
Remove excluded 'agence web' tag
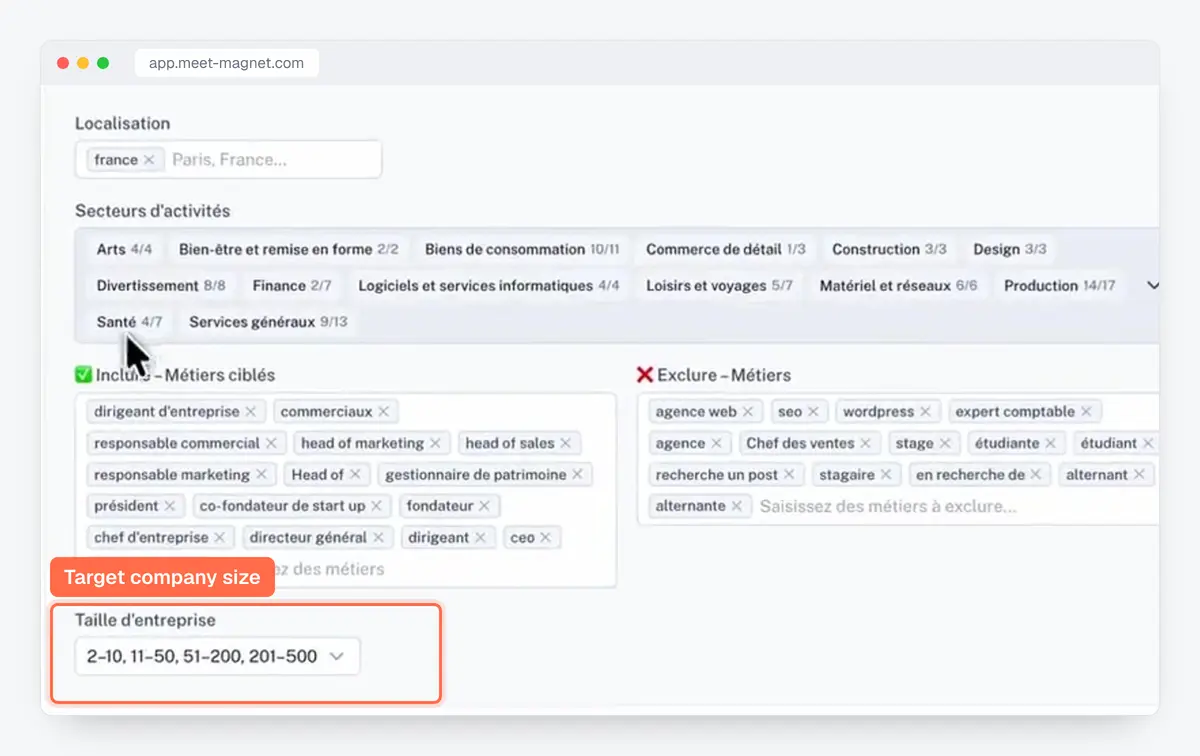coord(747,412)
